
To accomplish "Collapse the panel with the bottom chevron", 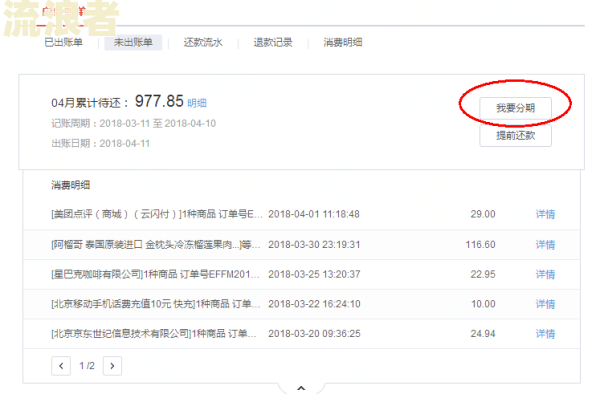I will (x=301, y=388).
